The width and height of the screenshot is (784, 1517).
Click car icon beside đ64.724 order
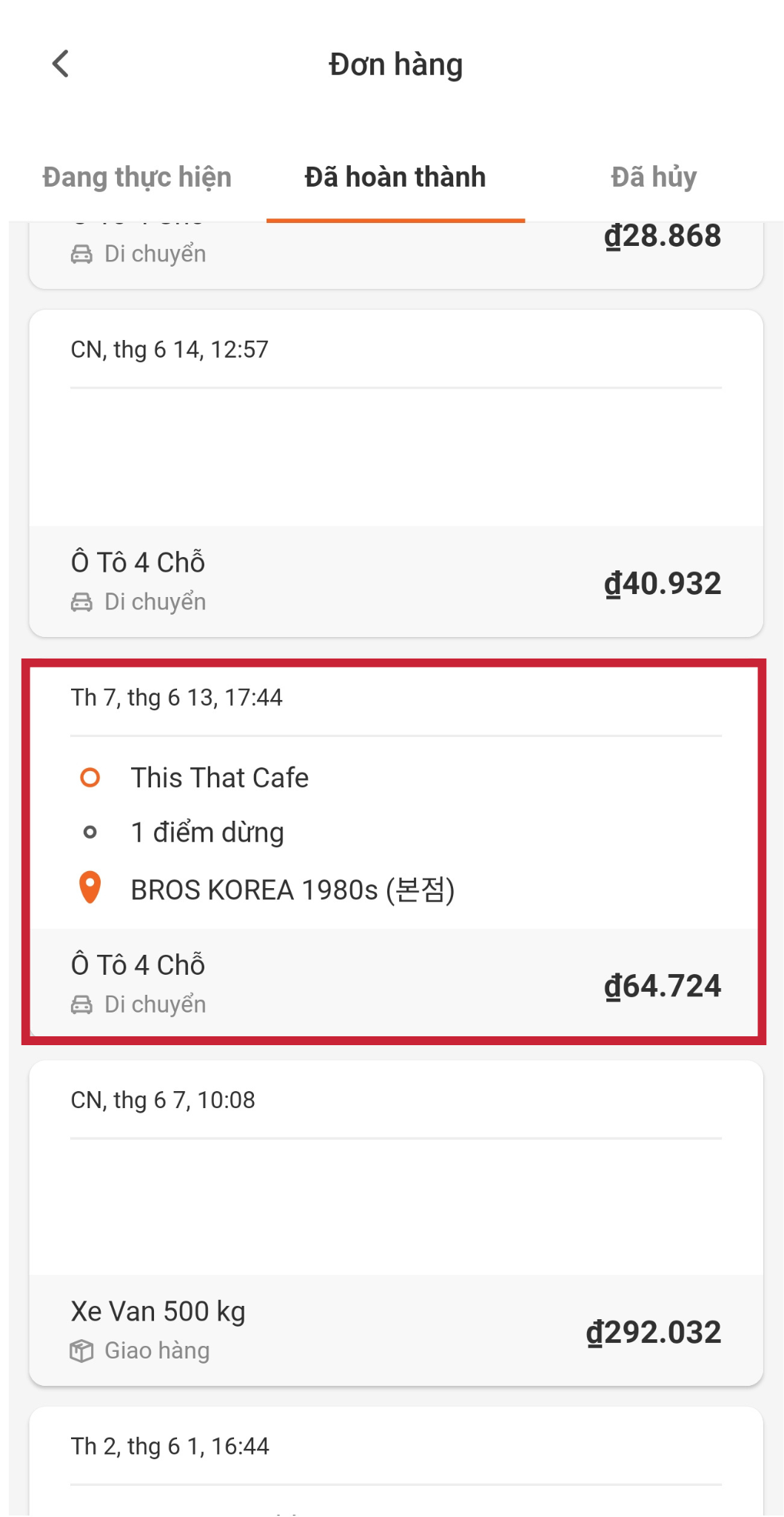(x=81, y=1004)
